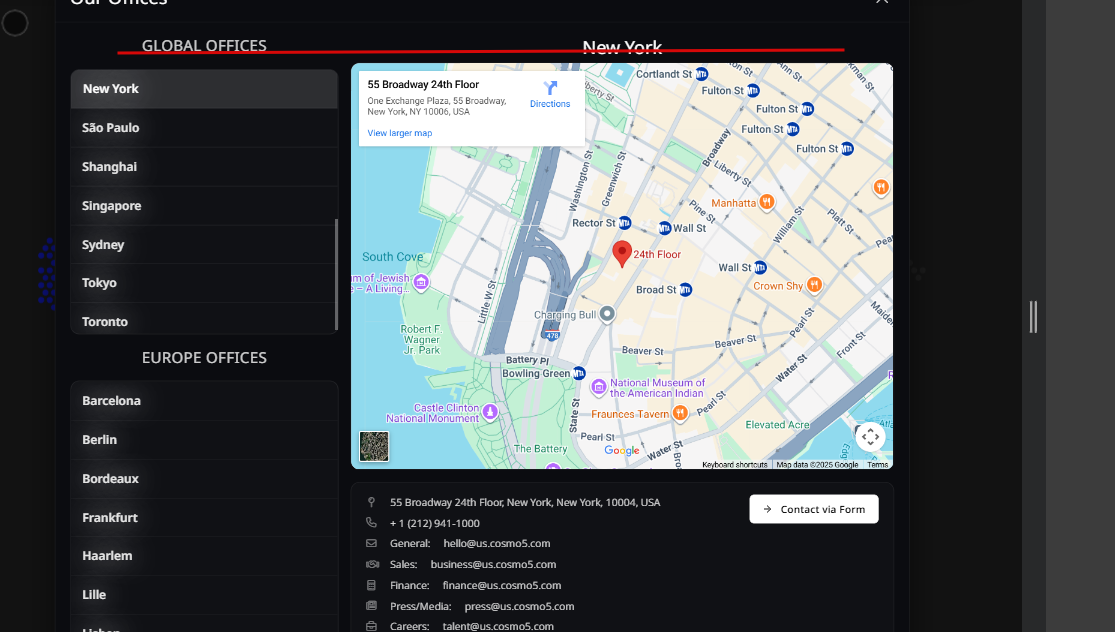Click the briefcase icon next to Careers
The image size is (1115, 632).
point(371,626)
